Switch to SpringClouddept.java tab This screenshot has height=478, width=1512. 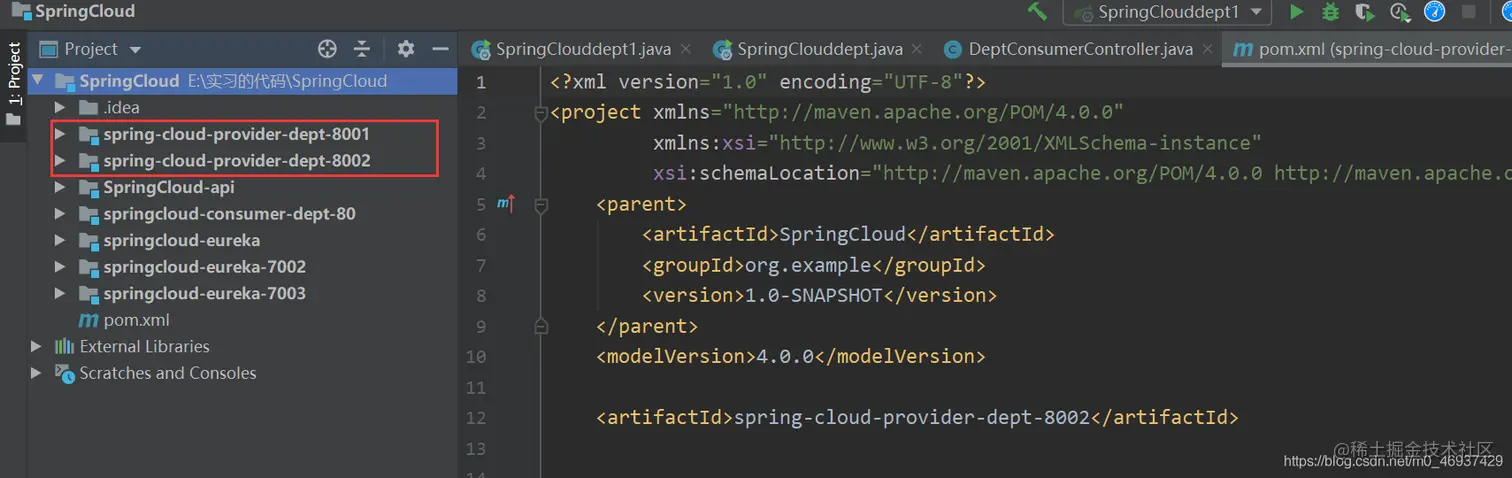tap(820, 49)
